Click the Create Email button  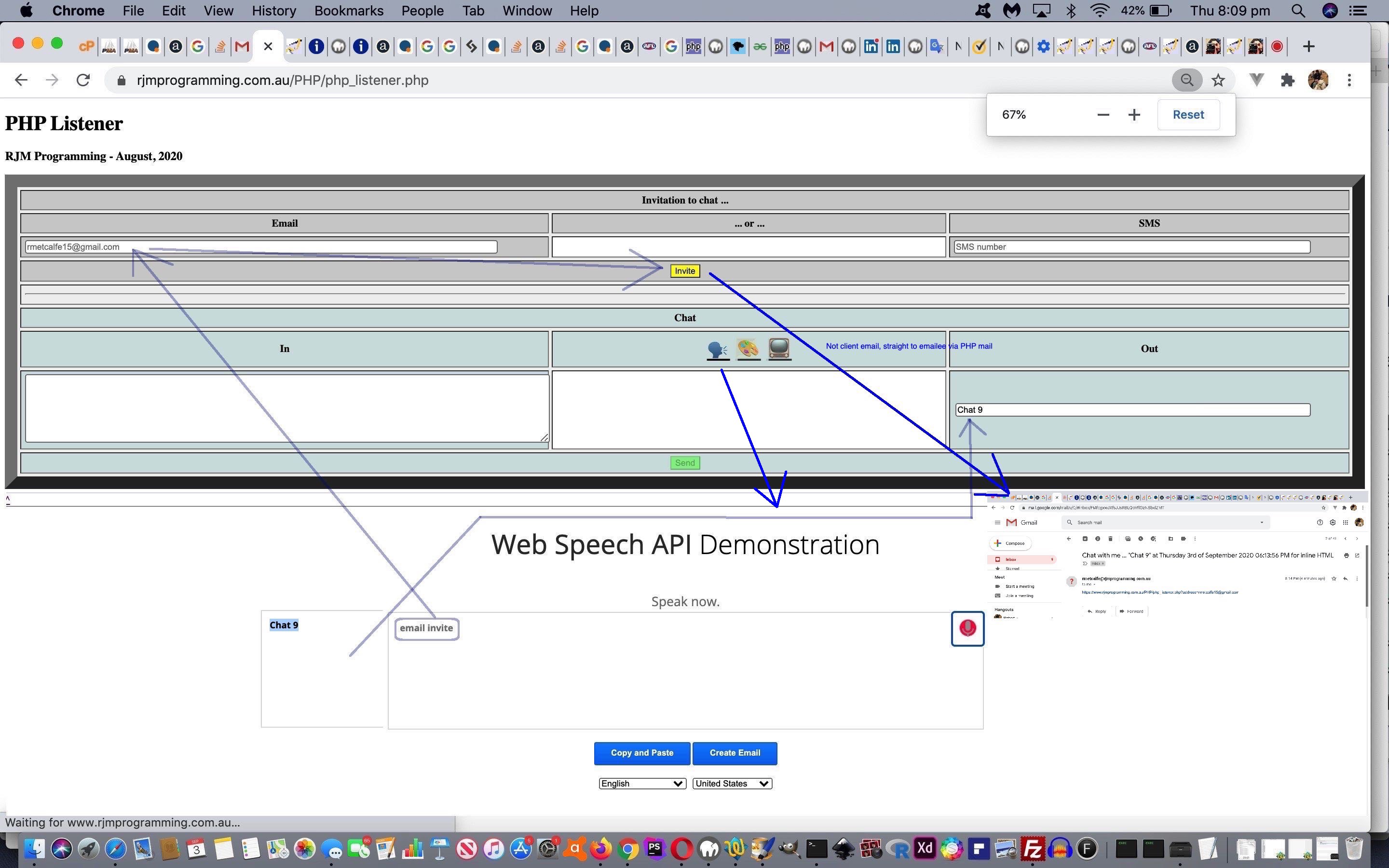(x=734, y=753)
